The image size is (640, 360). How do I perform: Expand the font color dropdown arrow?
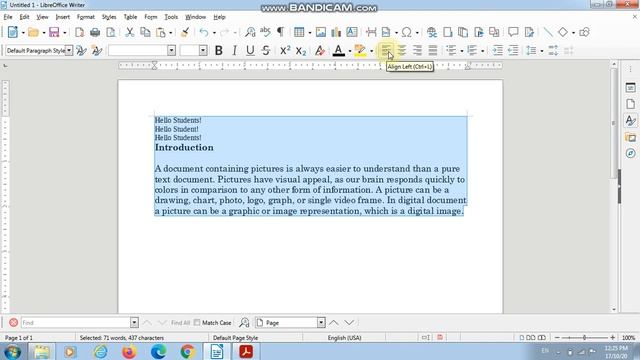[350, 51]
